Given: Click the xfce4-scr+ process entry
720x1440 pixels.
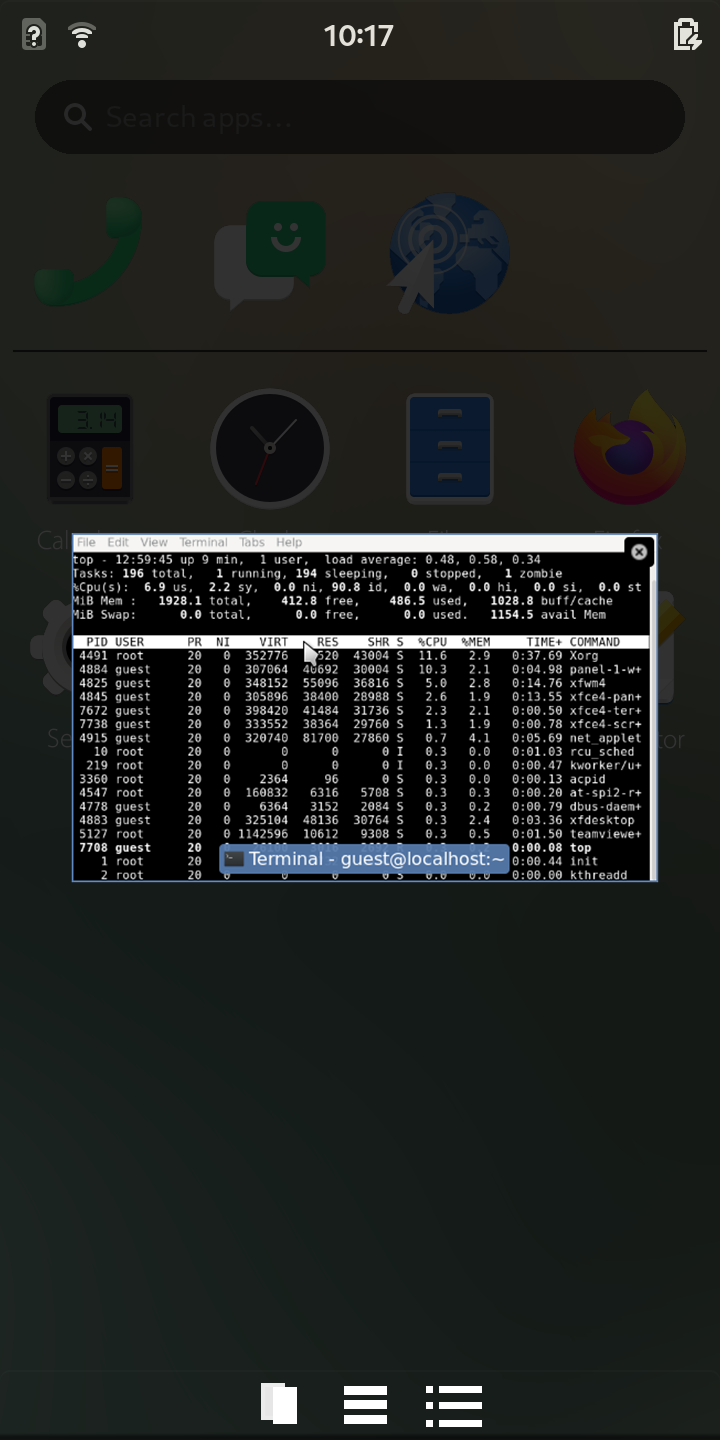Looking at the screenshot, I should 362,724.
